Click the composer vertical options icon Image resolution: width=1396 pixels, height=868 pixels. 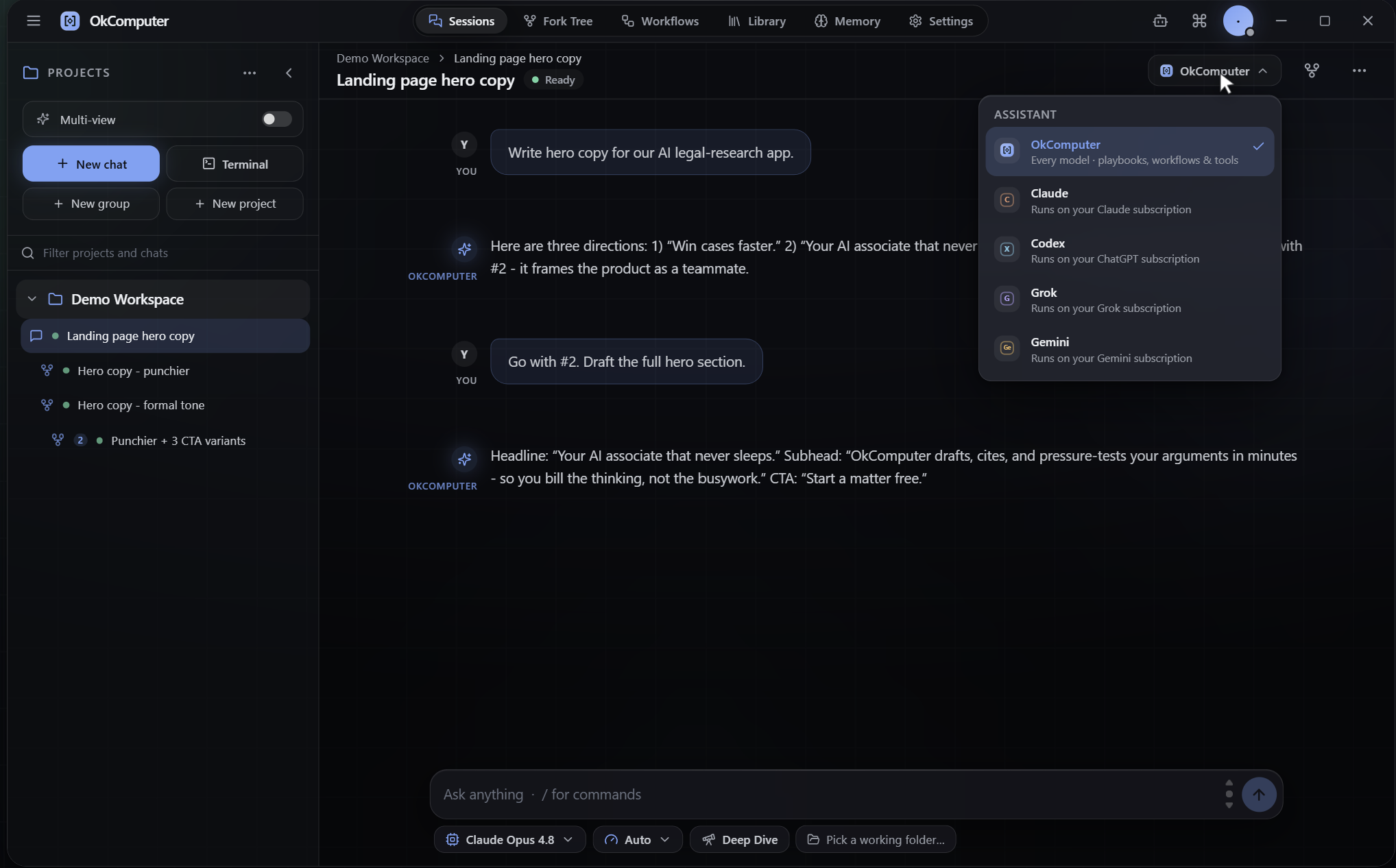tap(1229, 794)
